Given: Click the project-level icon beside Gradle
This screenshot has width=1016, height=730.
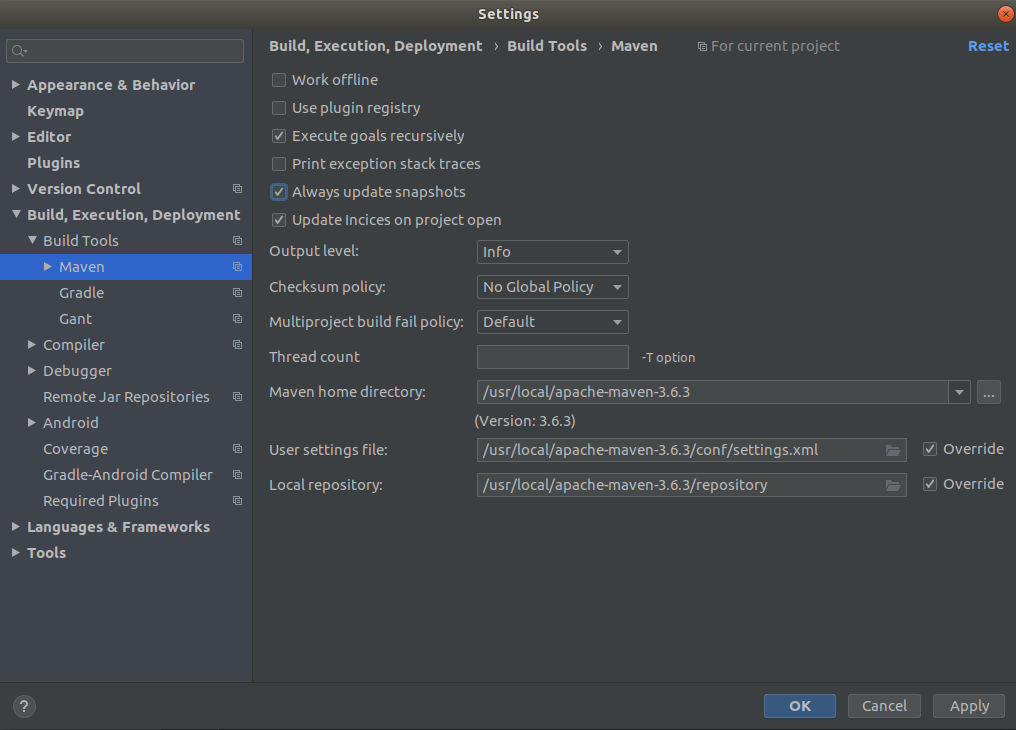Looking at the screenshot, I should coord(237,293).
